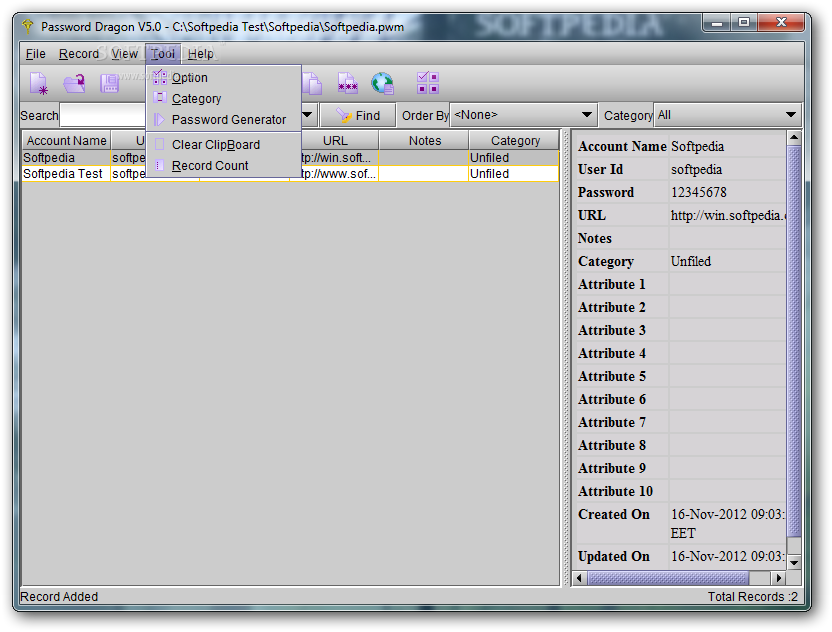
Task: Click the Find button
Action: [x=358, y=115]
